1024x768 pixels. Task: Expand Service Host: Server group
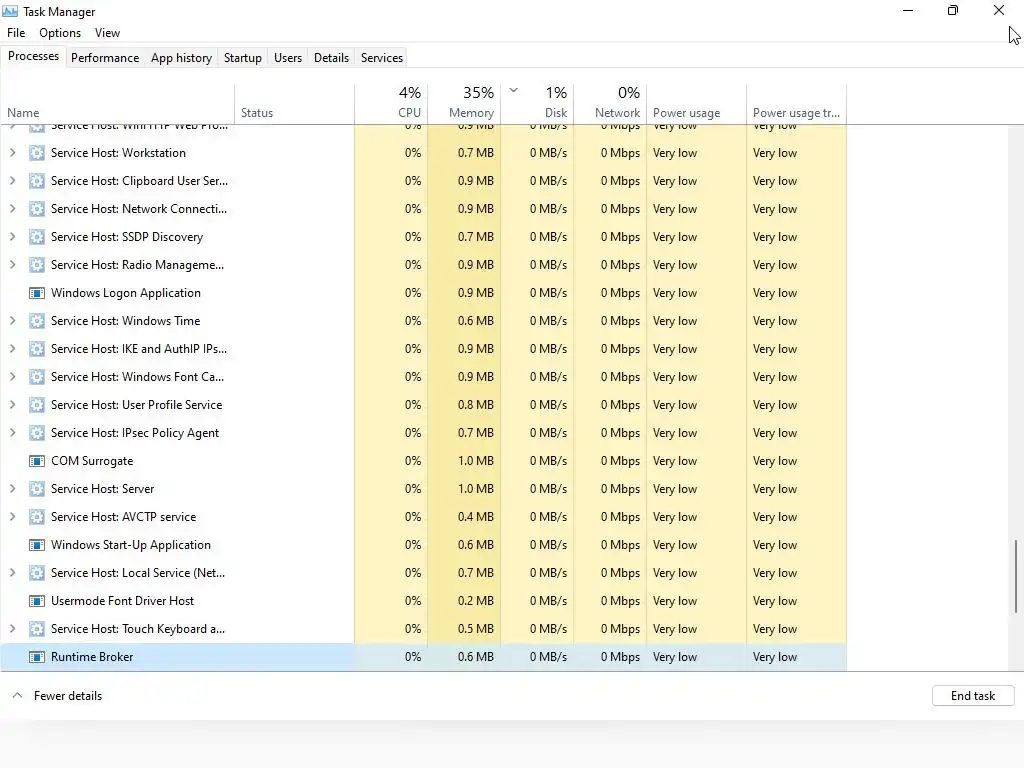[12, 489]
